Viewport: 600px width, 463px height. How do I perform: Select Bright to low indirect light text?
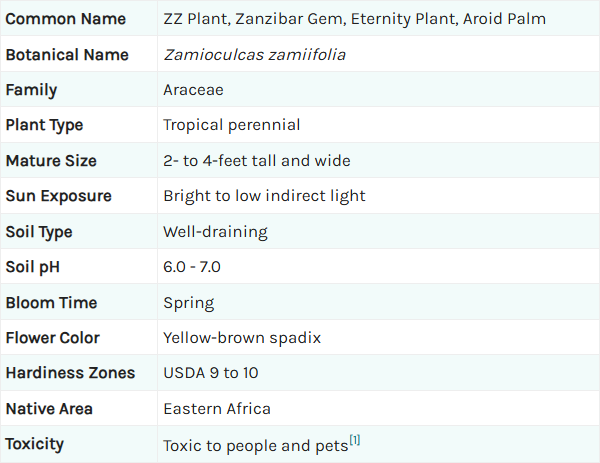coord(264,196)
